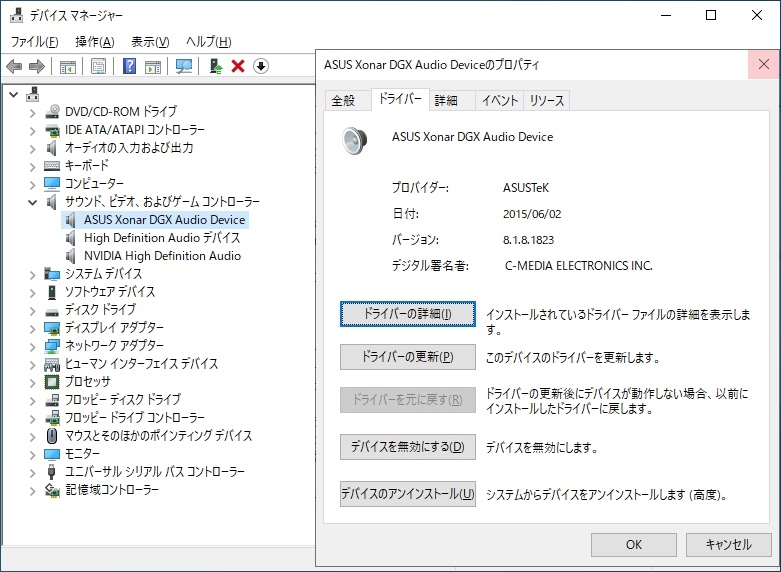The height and width of the screenshot is (572, 781).
Task: Expand オーディオの入力および出力 category
Action: 33,149
